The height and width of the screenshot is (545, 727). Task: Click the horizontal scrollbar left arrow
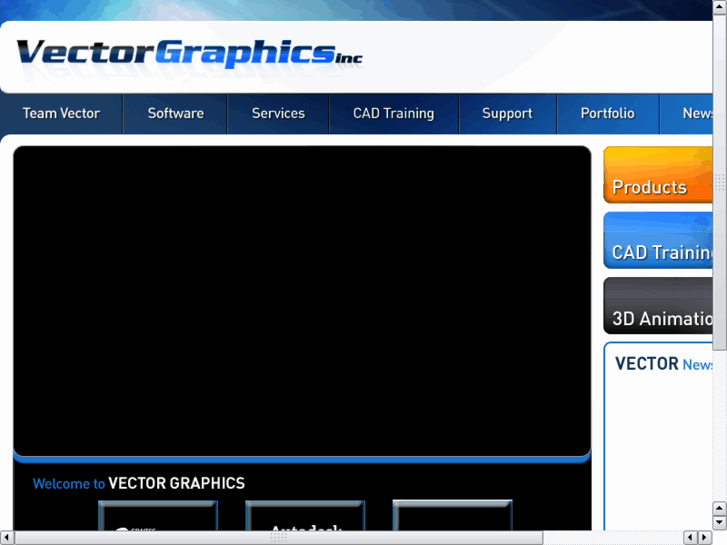(6, 538)
